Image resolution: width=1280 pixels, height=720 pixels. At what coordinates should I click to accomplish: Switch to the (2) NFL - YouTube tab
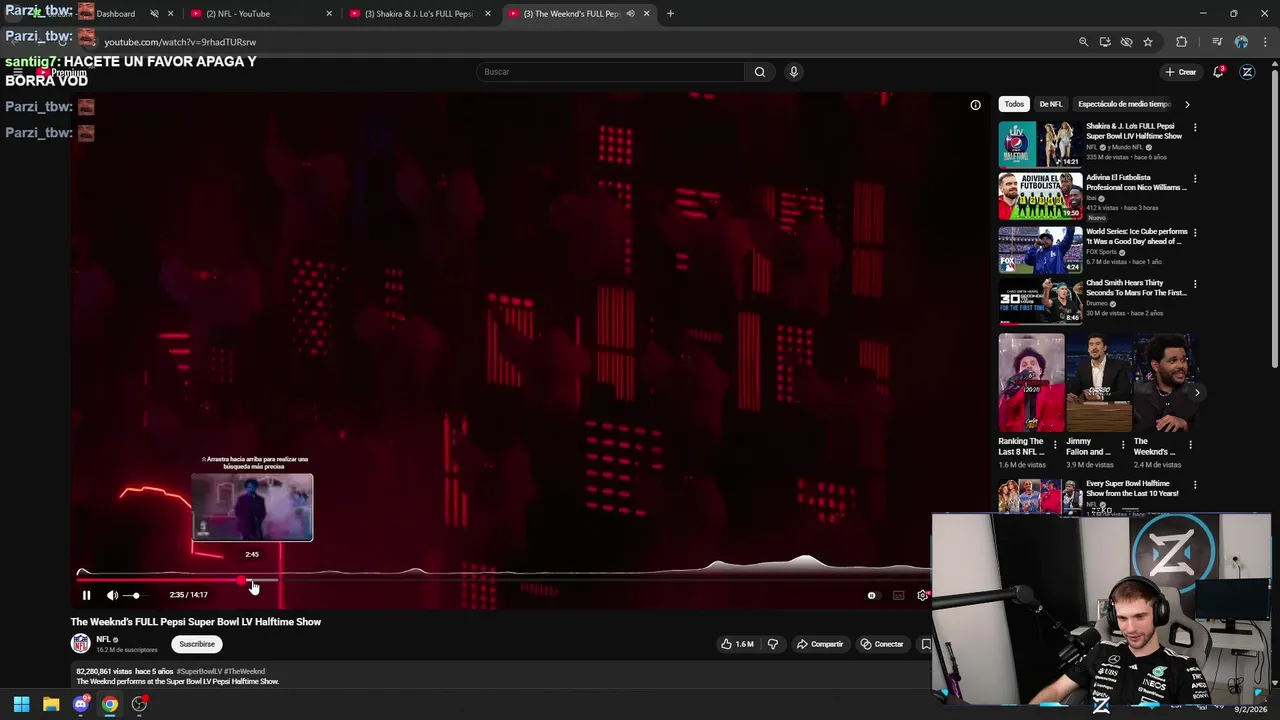[x=260, y=14]
